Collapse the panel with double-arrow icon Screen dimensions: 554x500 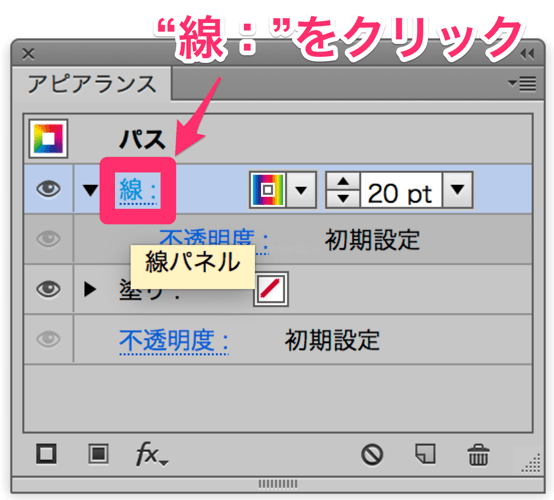(x=527, y=54)
